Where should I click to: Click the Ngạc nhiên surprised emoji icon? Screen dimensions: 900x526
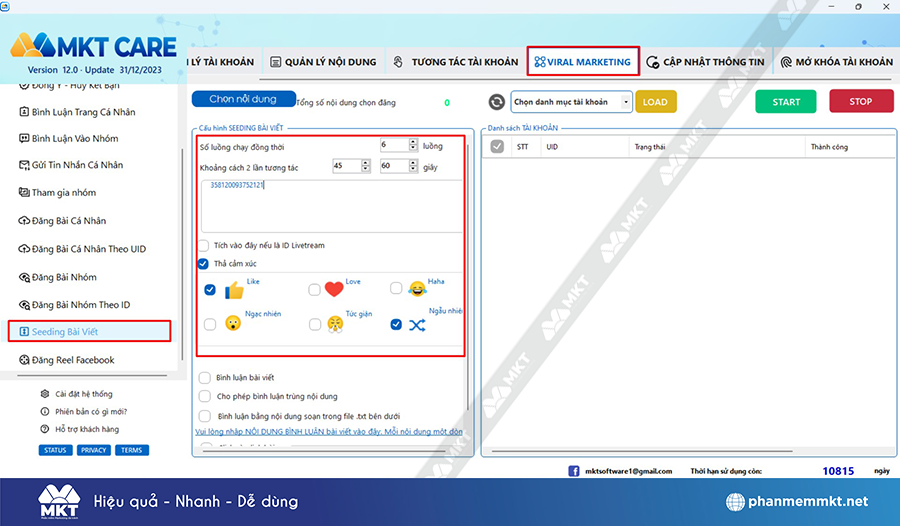(x=232, y=323)
